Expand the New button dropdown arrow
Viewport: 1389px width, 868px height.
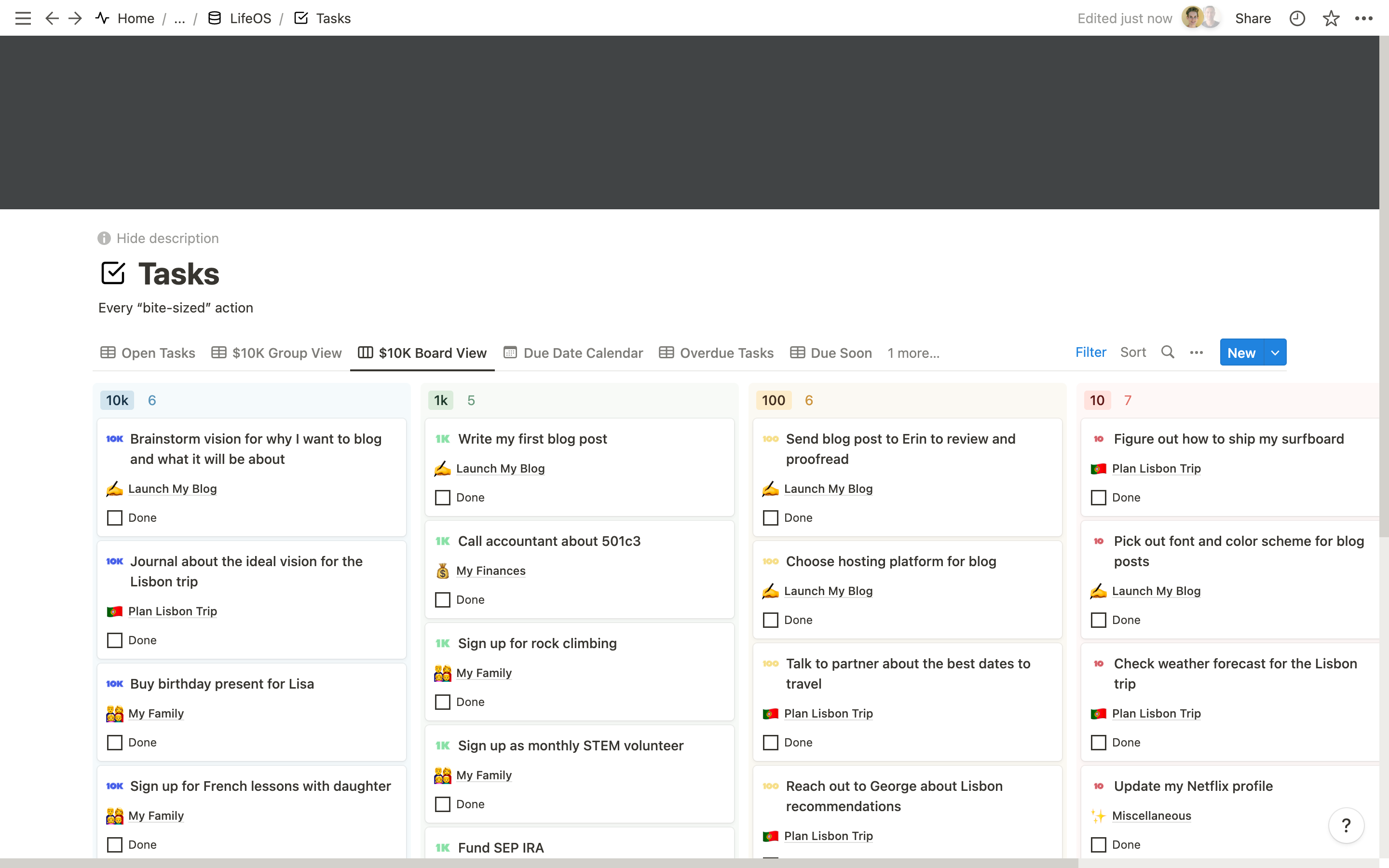click(x=1275, y=353)
